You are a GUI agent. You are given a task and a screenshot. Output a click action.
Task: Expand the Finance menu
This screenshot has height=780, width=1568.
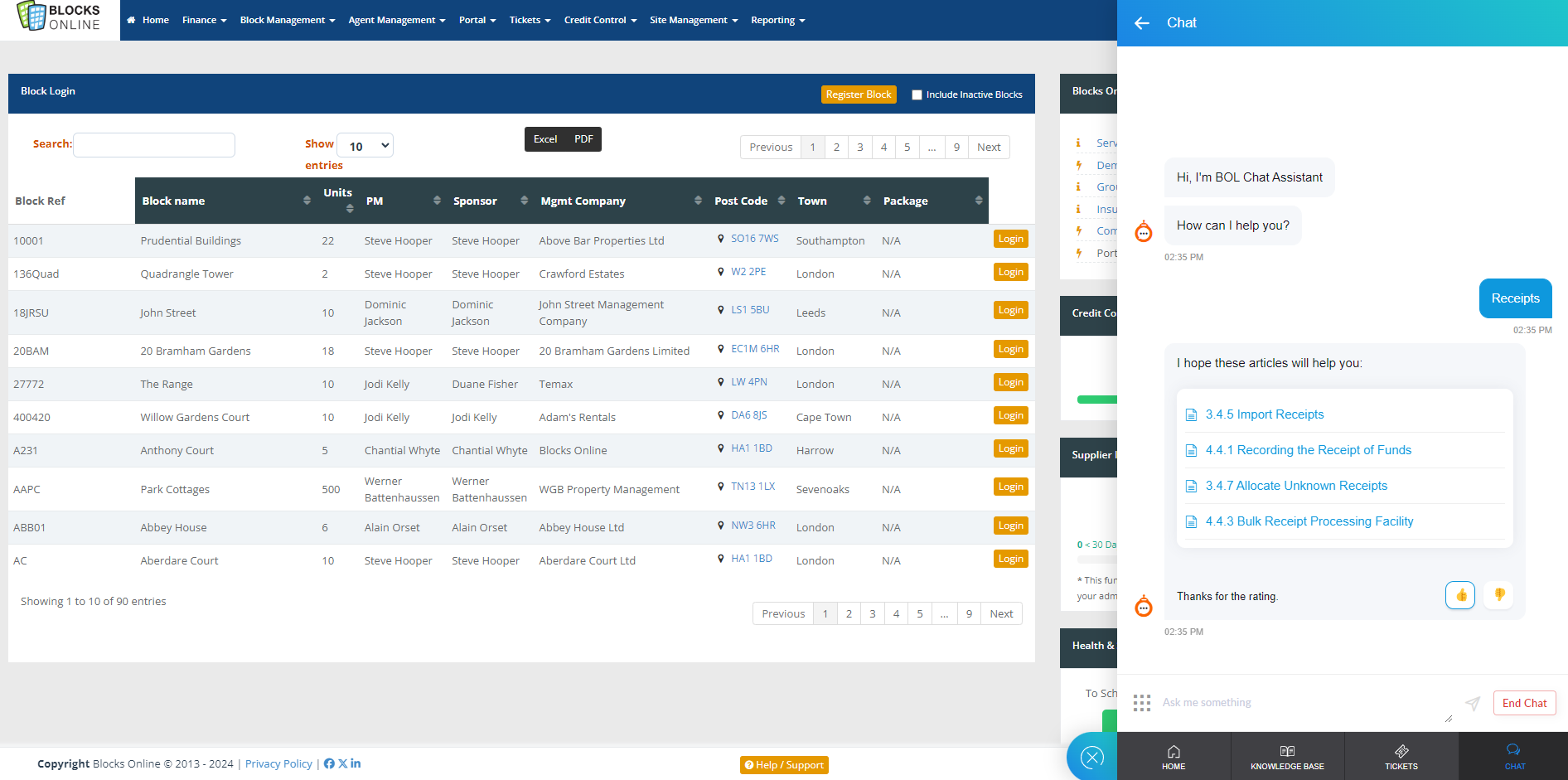tap(204, 20)
